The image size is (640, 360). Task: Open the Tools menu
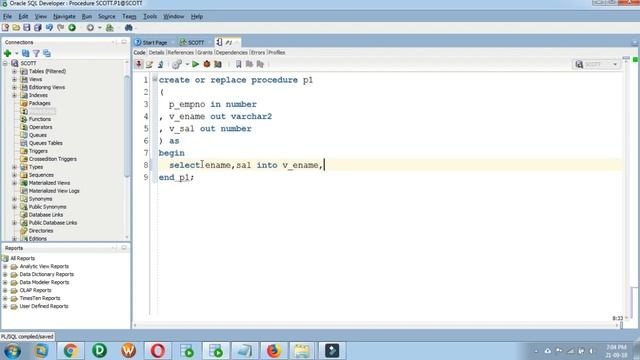click(150, 16)
